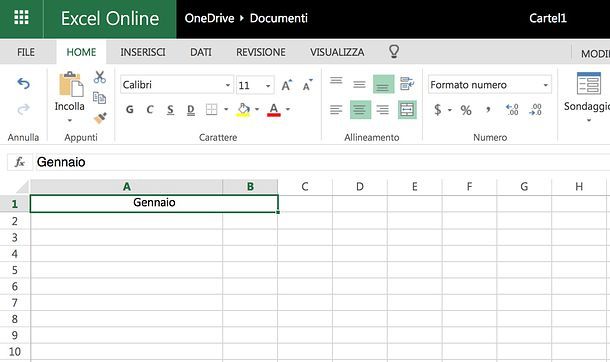The width and height of the screenshot is (610, 362).
Task: Select the merged cell with Gennaio
Action: coord(154,204)
